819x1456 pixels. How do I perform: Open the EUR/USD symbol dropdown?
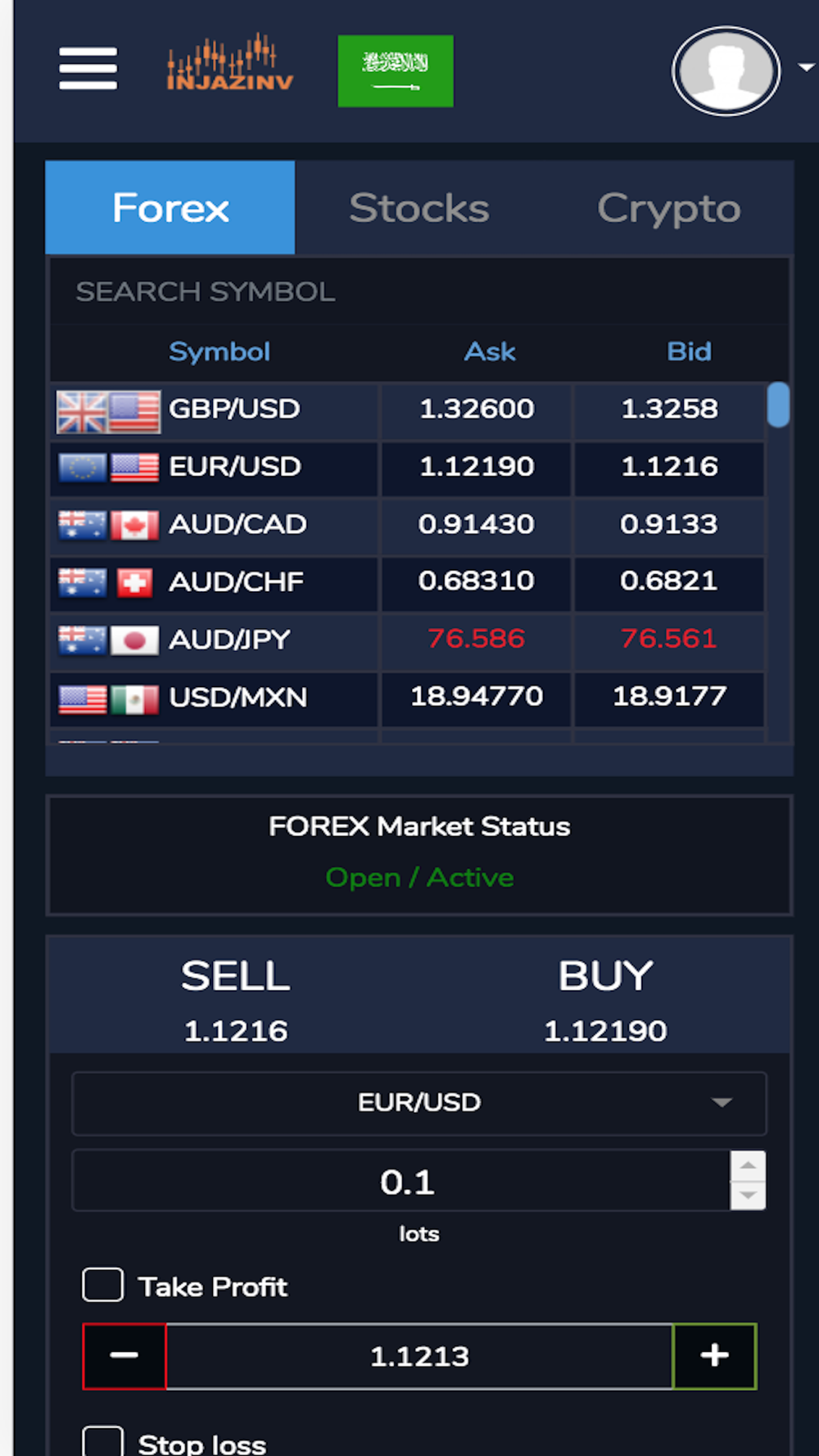[419, 1103]
